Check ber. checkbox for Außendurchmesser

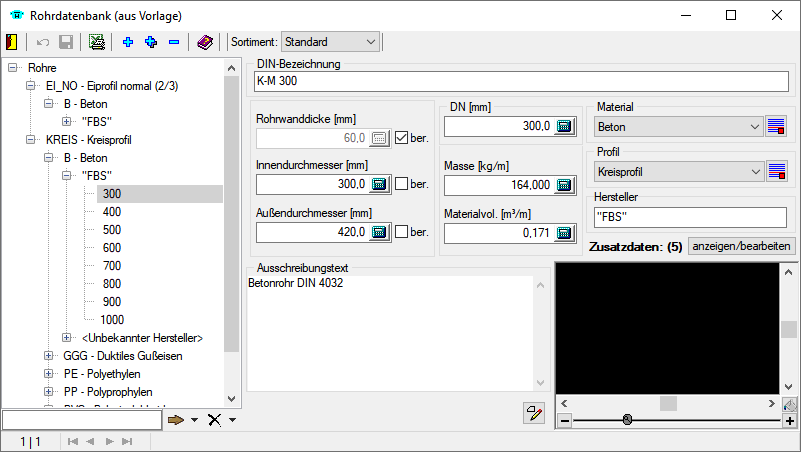401,232
